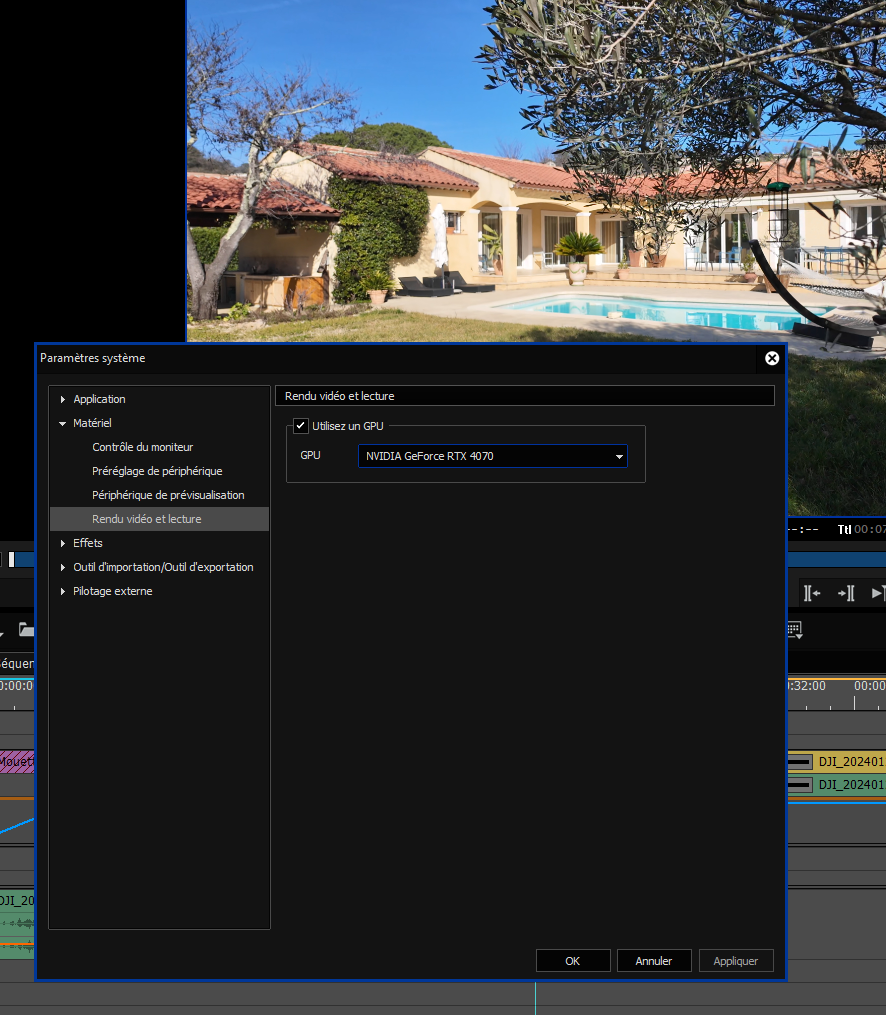Select the purple Mouette clip on timeline
The width and height of the screenshot is (886, 1015).
[16, 761]
